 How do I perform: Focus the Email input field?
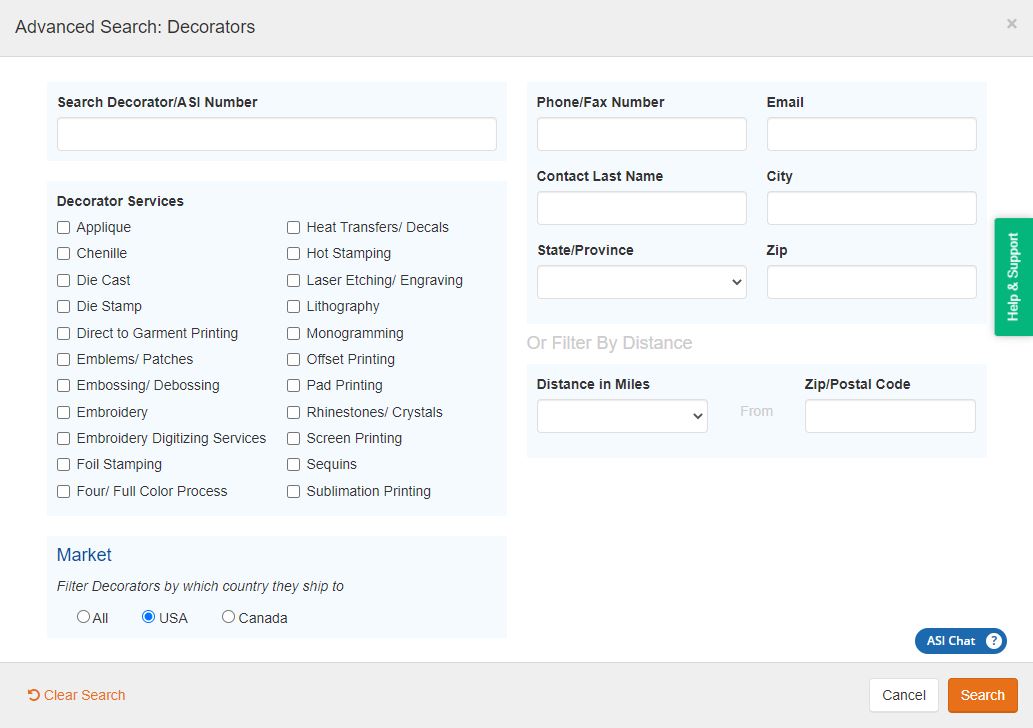pos(872,134)
